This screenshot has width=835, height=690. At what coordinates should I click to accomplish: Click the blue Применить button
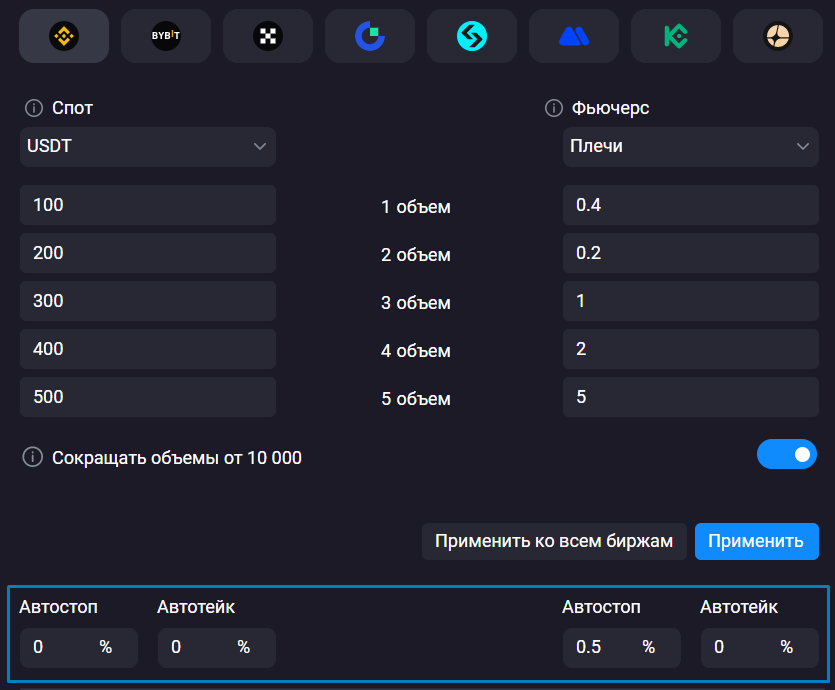[756, 541]
